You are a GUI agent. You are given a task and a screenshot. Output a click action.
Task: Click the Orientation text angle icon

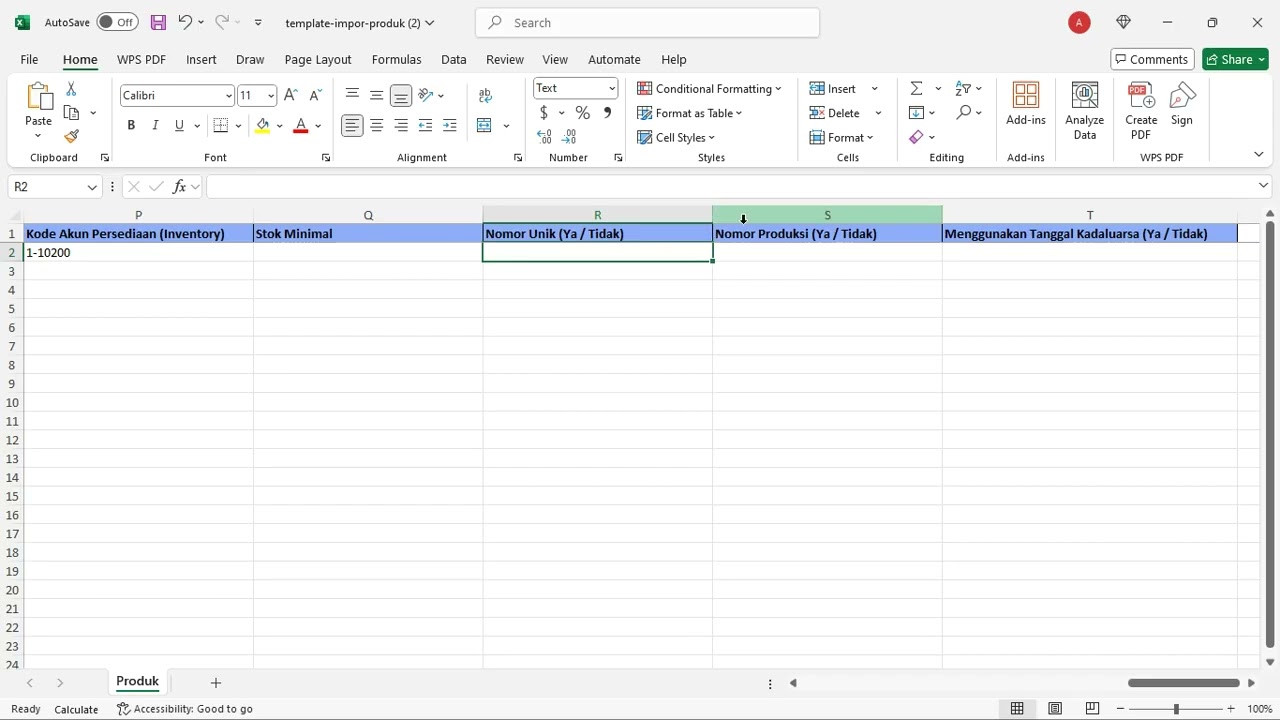point(425,95)
